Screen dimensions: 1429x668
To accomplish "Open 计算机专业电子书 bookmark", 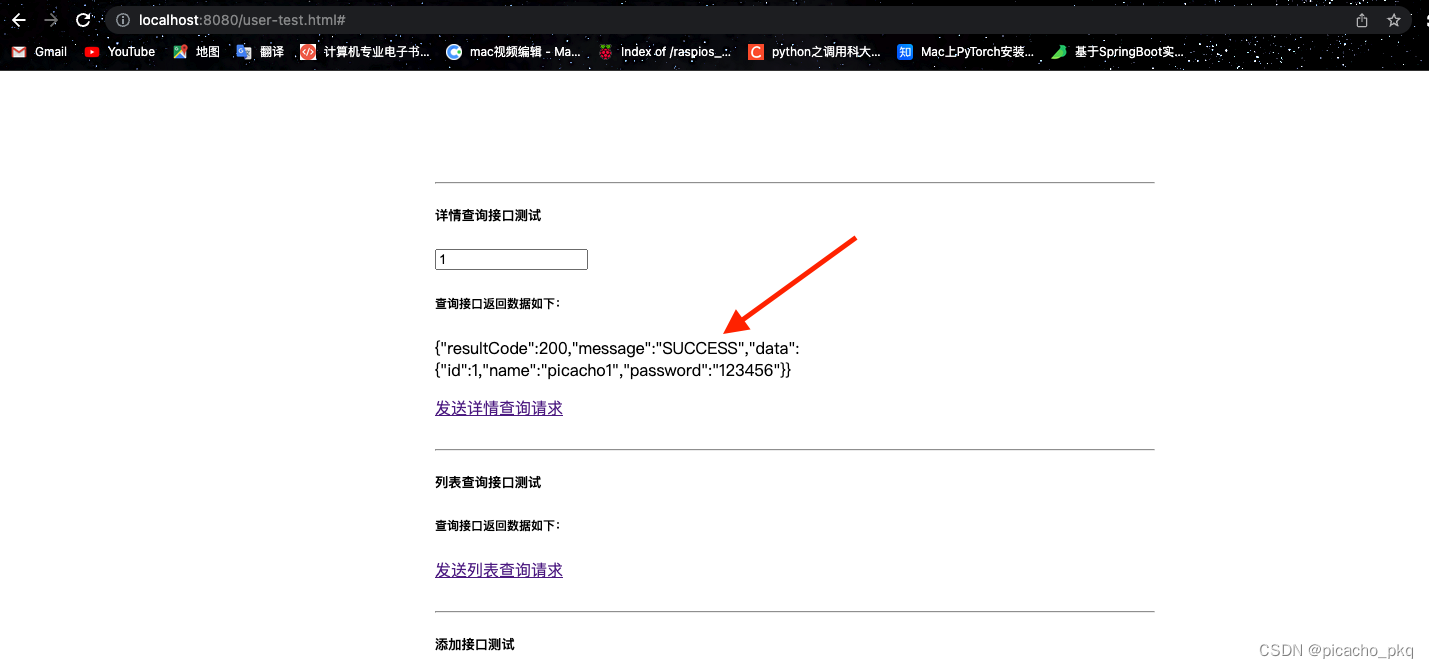I will [365, 52].
